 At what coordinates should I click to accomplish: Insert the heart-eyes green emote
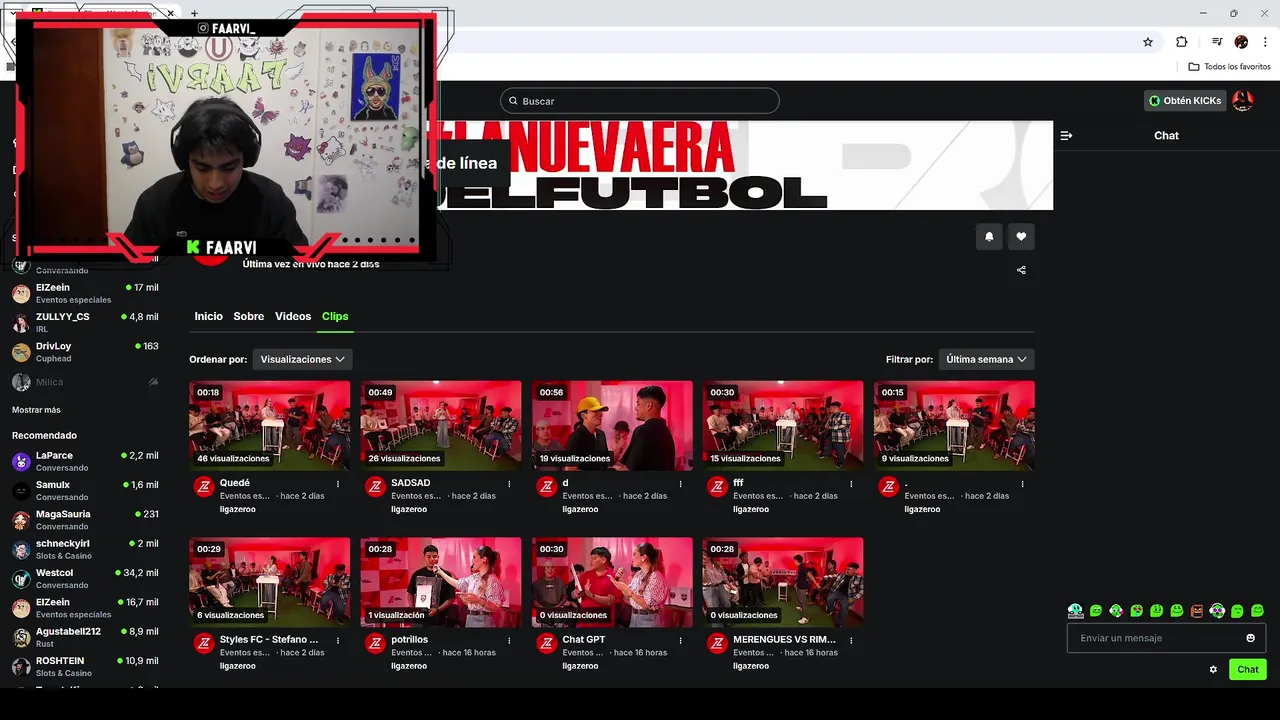(x=1136, y=611)
